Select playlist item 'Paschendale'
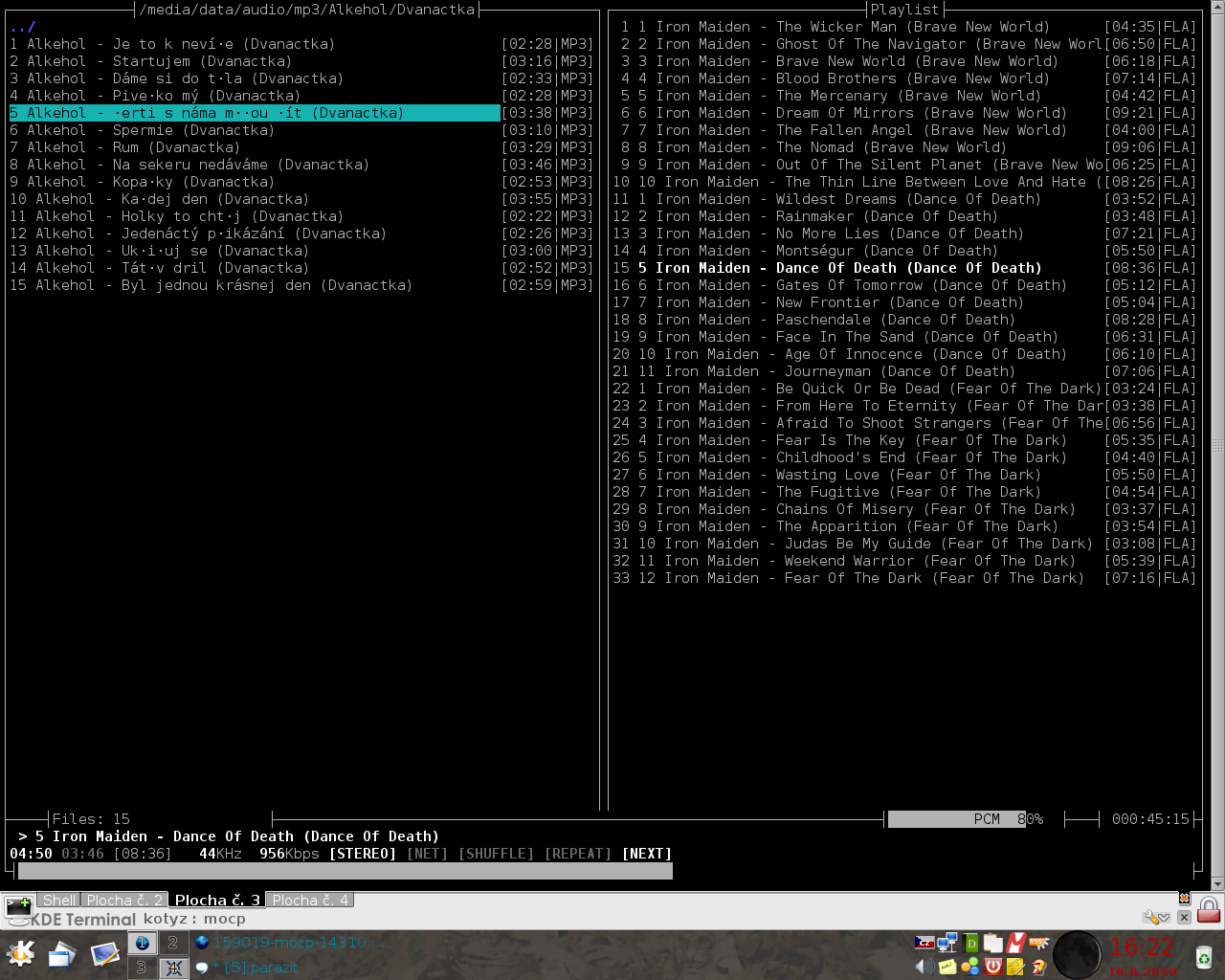Viewport: 1225px width, 980px height. [904, 320]
